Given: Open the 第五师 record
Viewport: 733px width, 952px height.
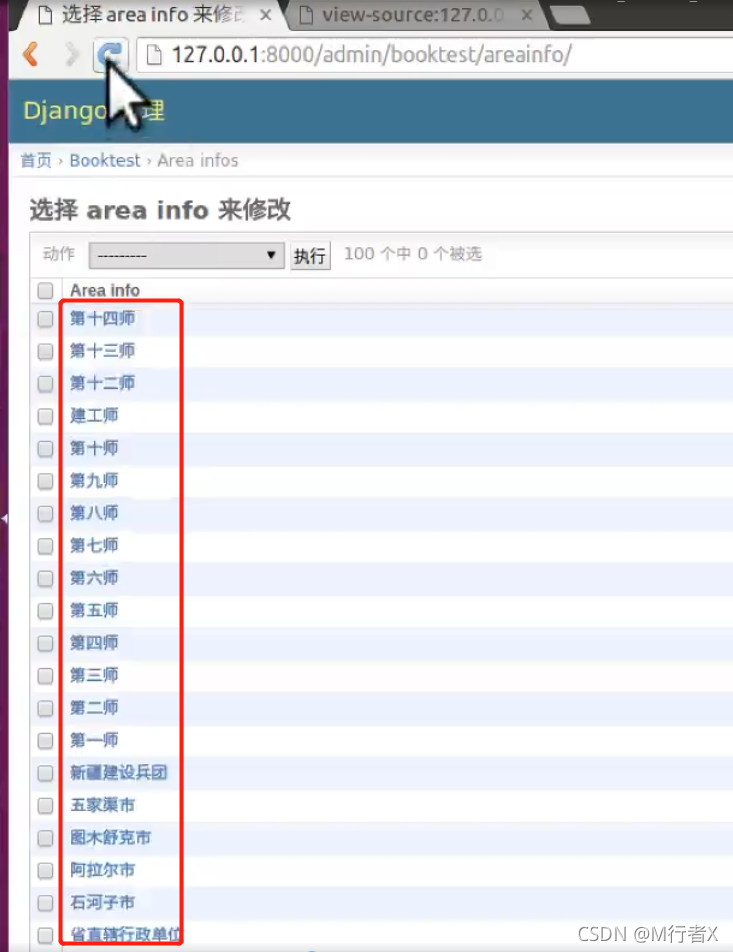Looking at the screenshot, I should (94, 610).
